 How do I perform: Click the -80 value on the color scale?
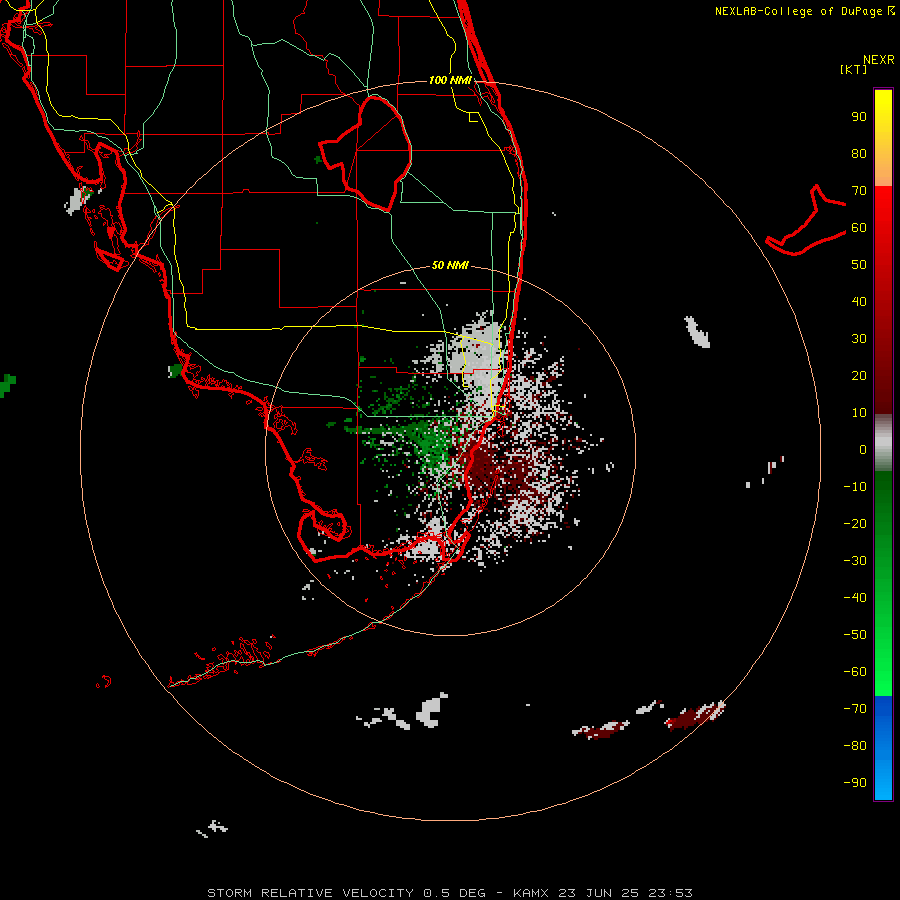click(x=855, y=746)
